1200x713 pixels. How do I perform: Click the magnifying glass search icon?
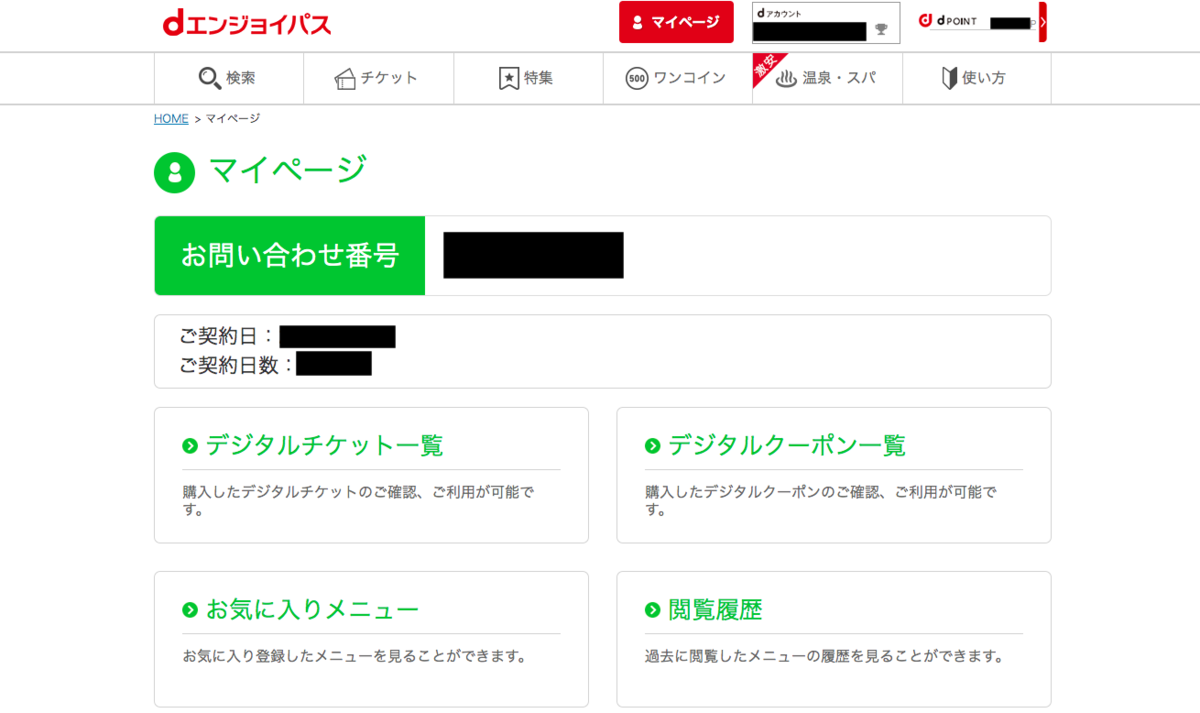209,78
